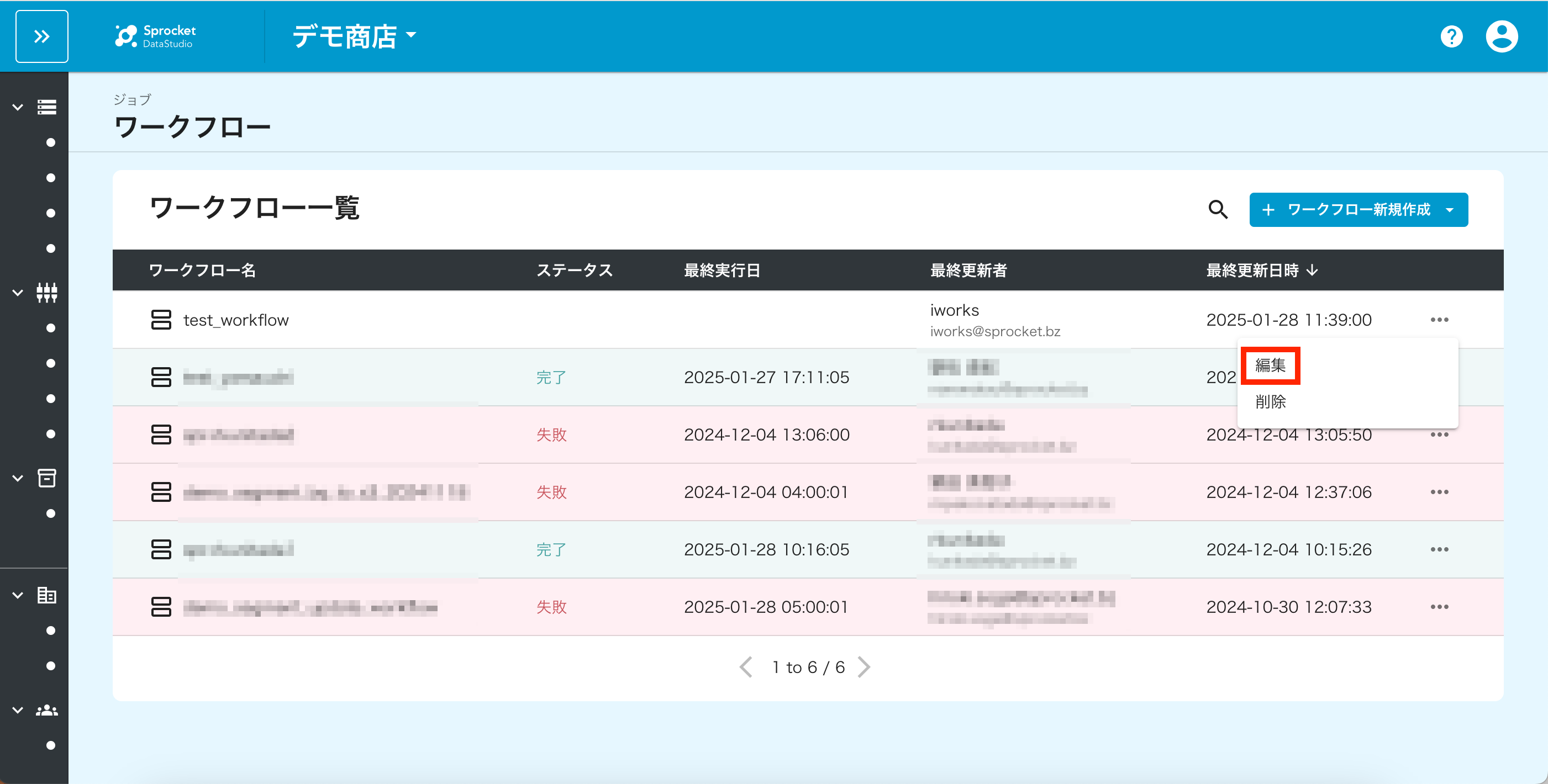Open the help question mark icon
This screenshot has width=1548, height=784.
point(1451,36)
